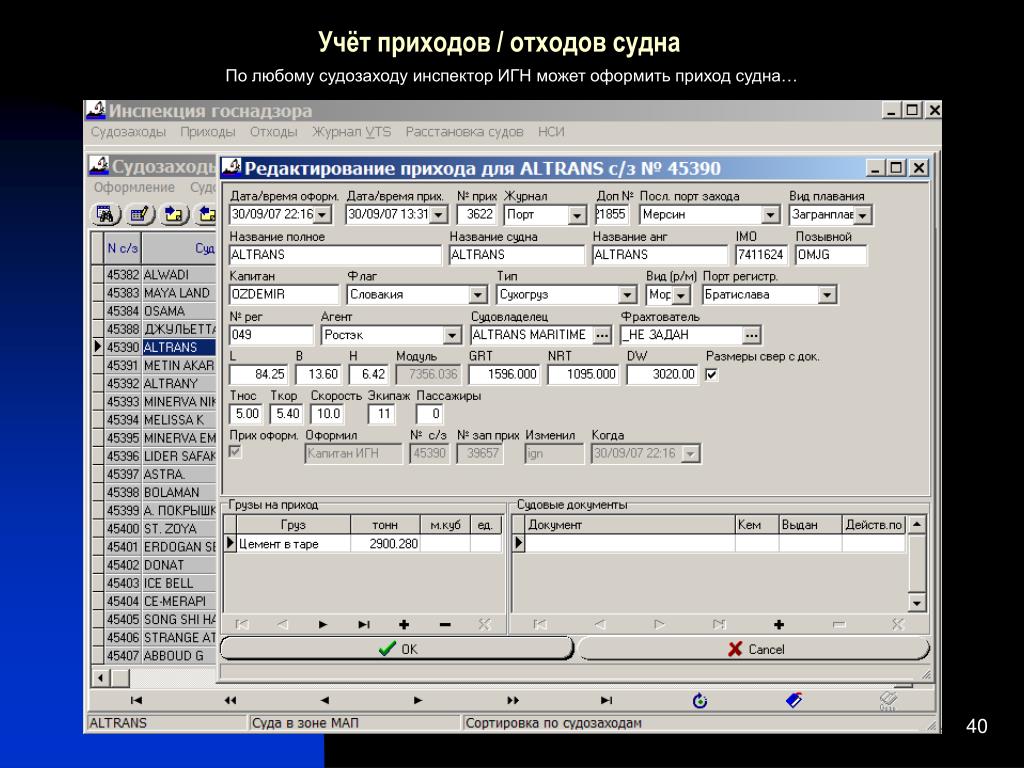The image size is (1024, 768).
Task: Open the Приходы menu
Action: pos(208,132)
